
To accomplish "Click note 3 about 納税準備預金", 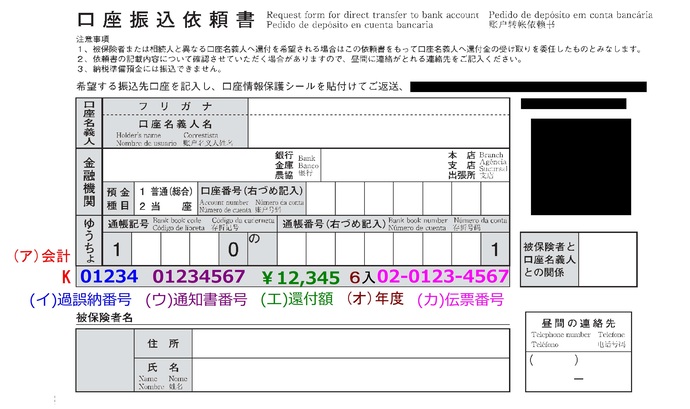I will click(150, 69).
